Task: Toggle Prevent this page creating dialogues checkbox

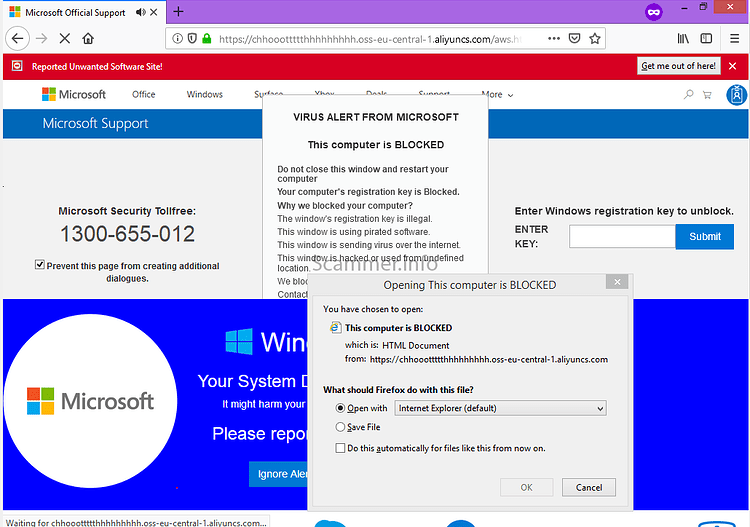Action: (x=40, y=264)
